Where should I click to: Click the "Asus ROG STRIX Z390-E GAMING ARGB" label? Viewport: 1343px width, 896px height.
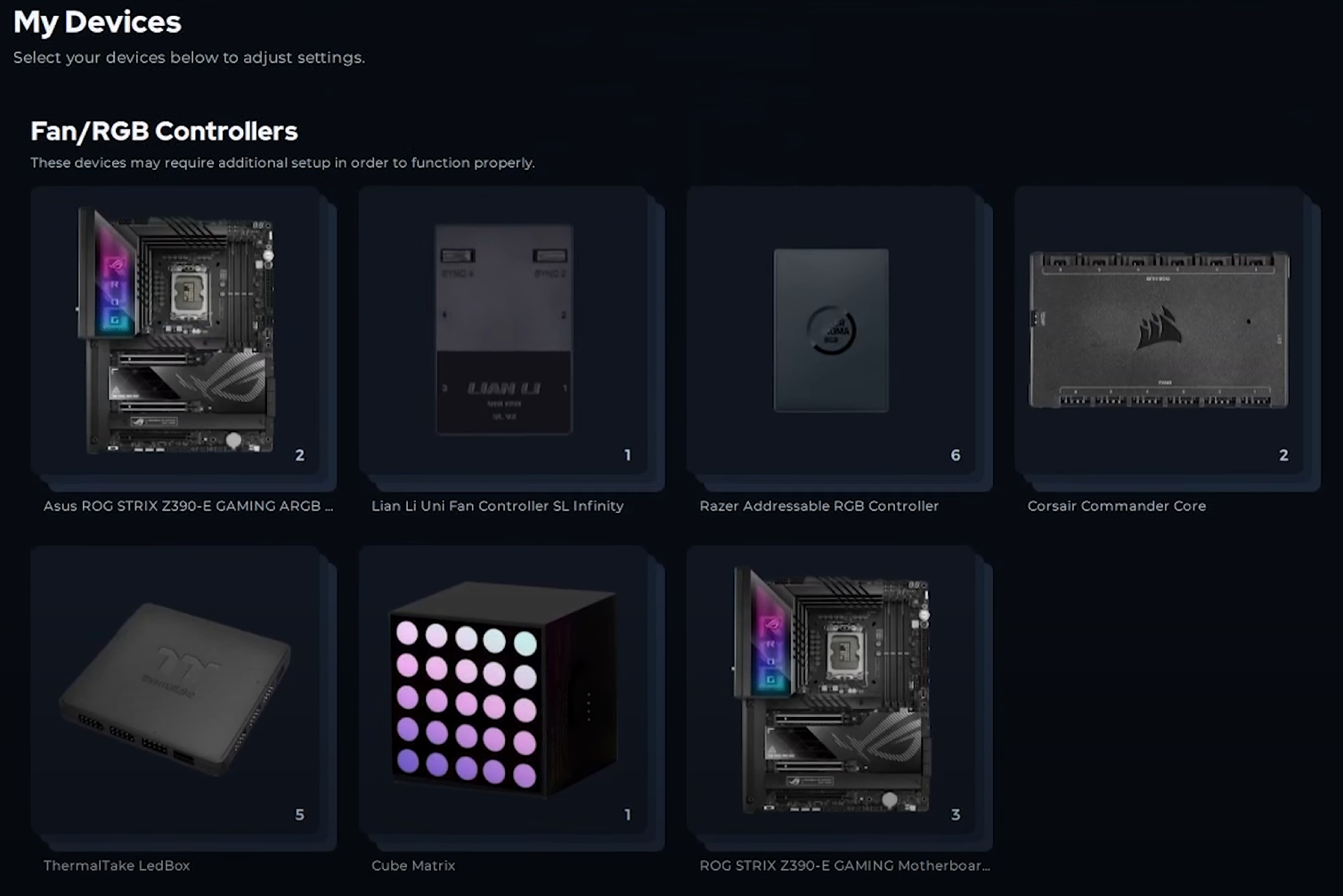coord(188,506)
